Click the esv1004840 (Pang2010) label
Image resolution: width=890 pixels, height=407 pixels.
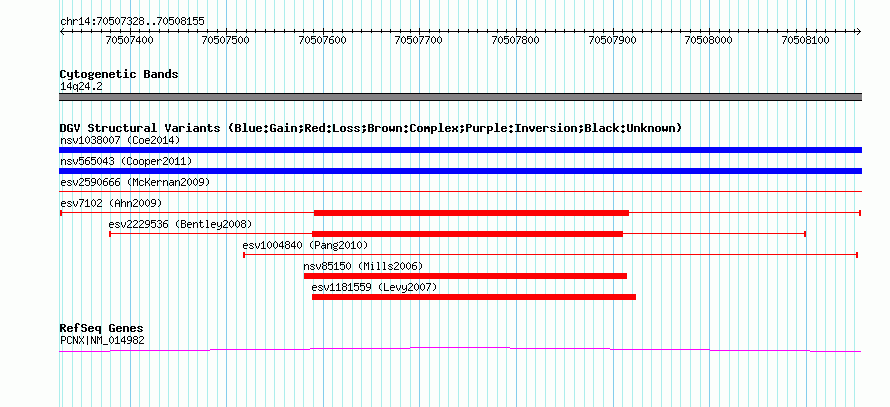pyautogui.click(x=305, y=245)
